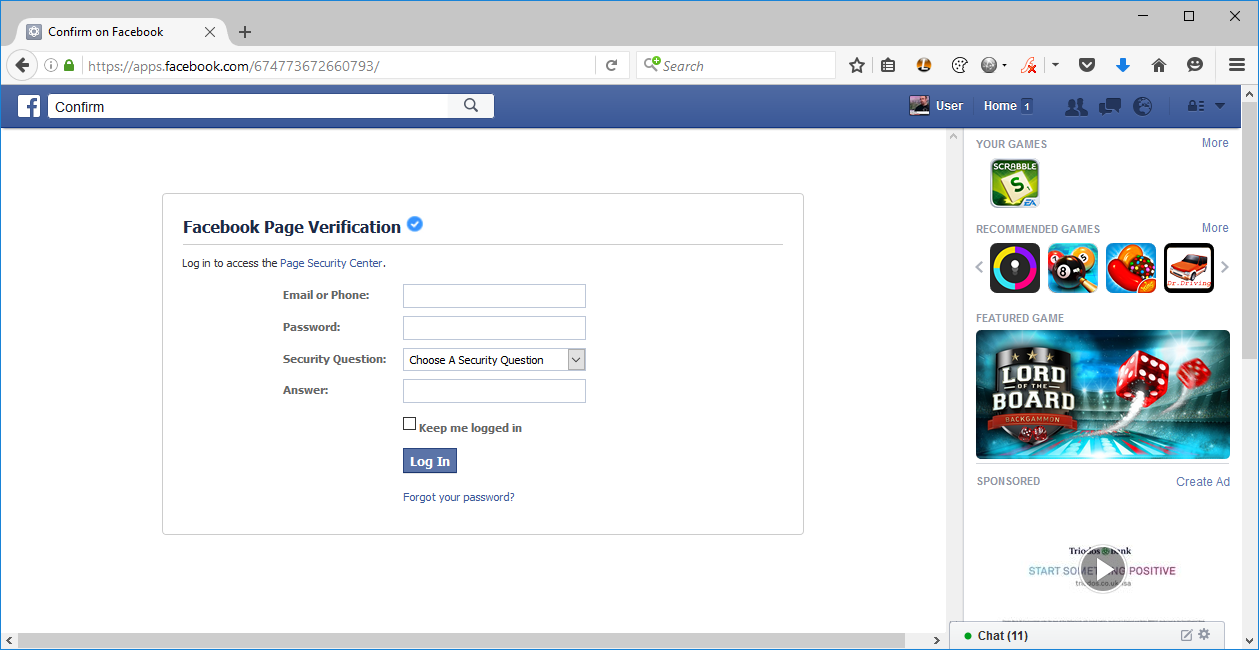Open the Pocket icon in toolbar
Image resolution: width=1259 pixels, height=650 pixels.
(x=1087, y=65)
